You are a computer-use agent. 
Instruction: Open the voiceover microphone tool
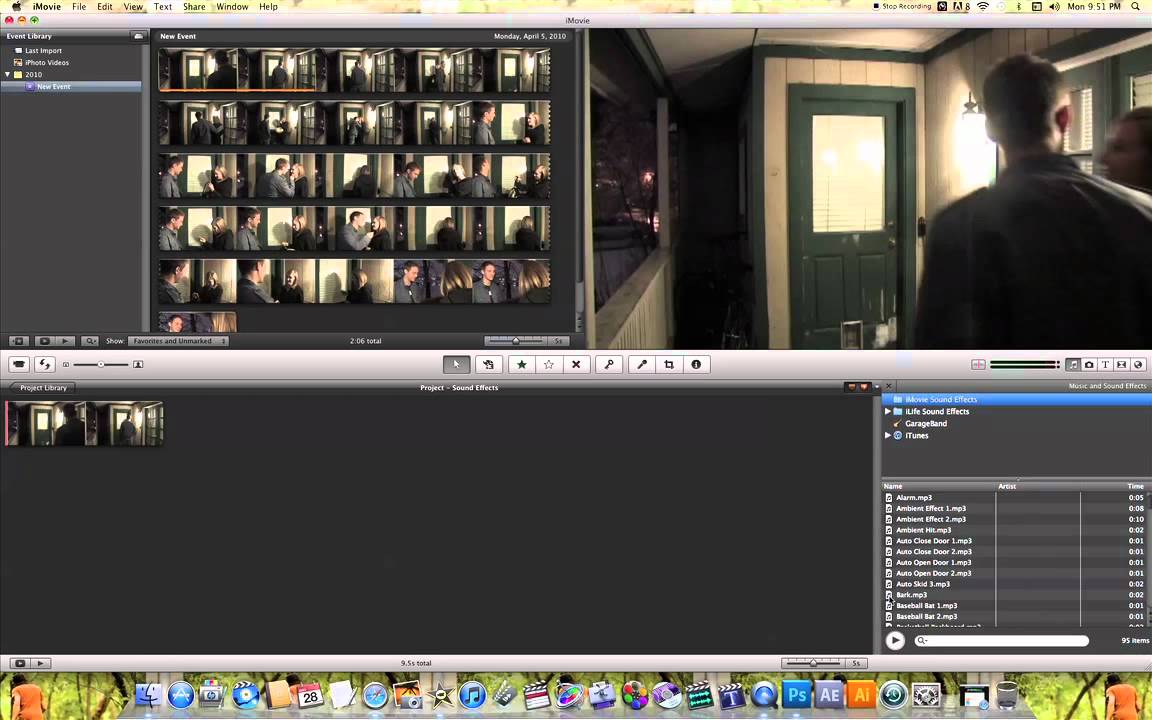[642, 364]
